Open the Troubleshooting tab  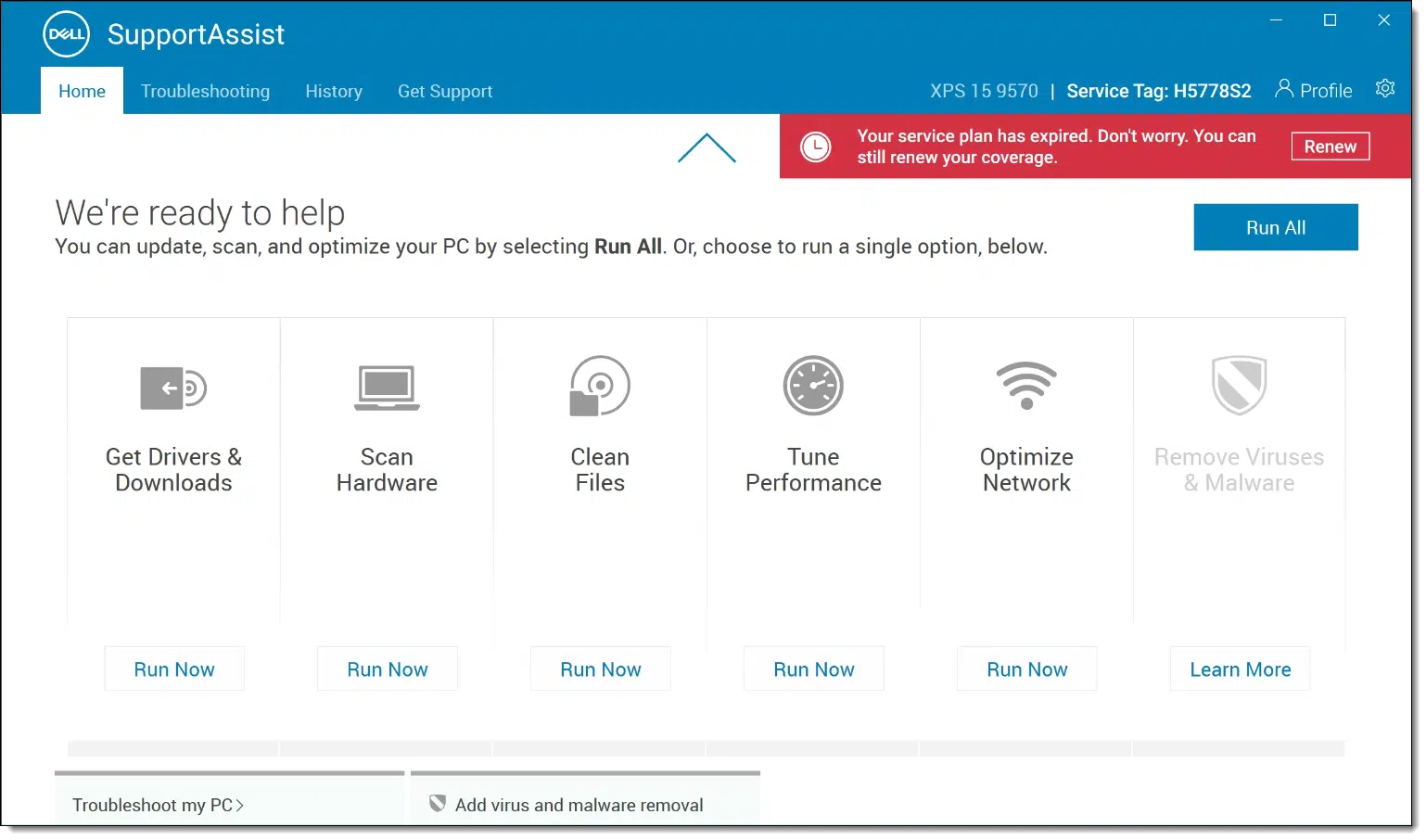[x=205, y=91]
